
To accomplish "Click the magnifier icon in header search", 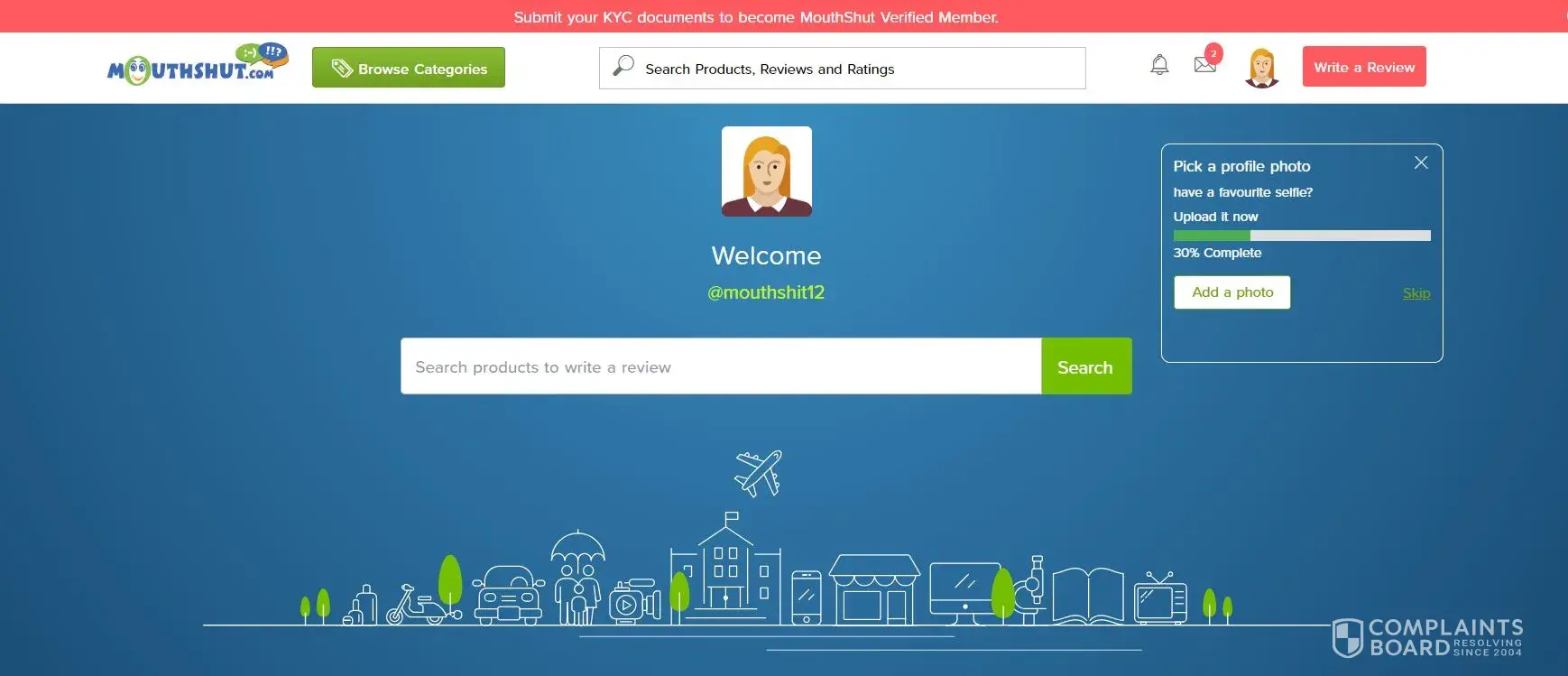I will (x=623, y=66).
